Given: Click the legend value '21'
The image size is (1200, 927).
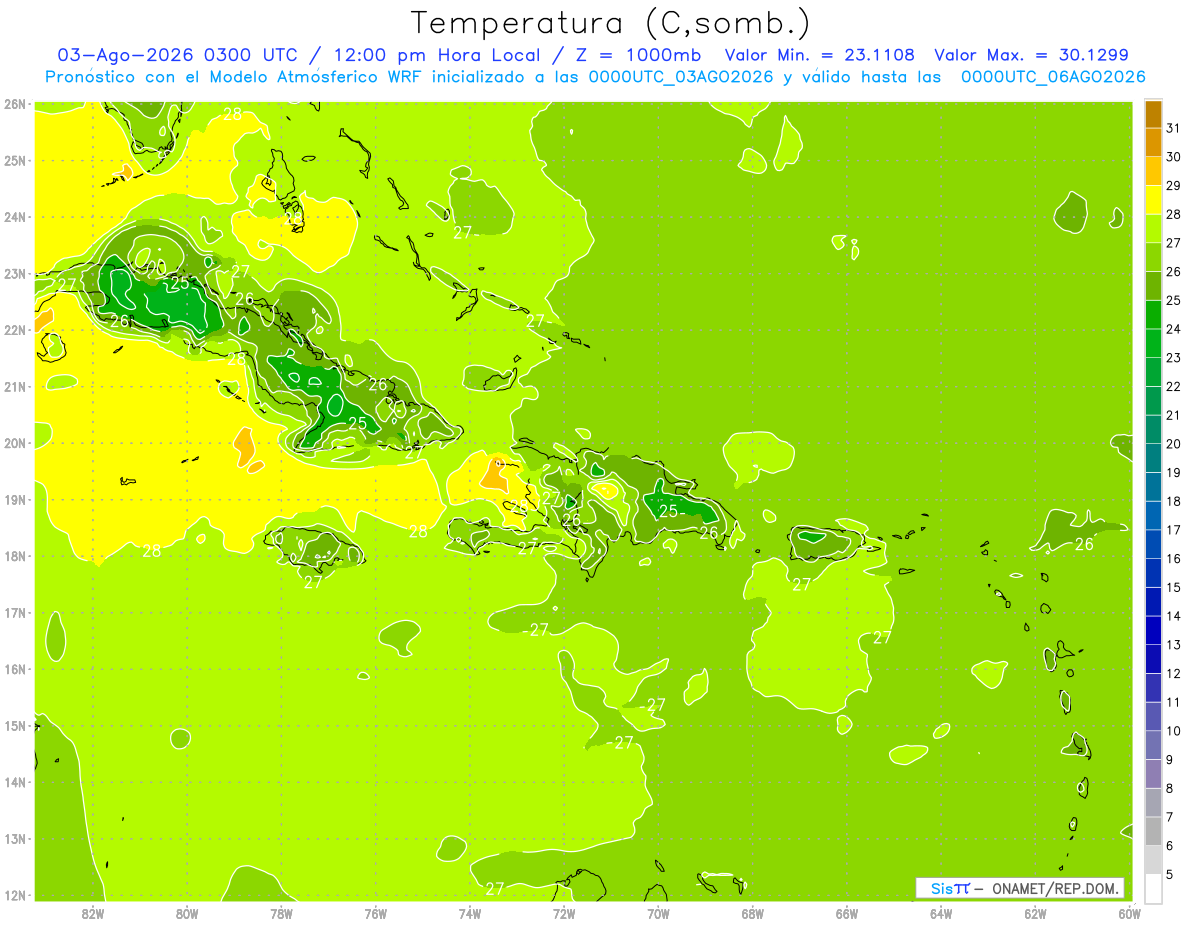Looking at the screenshot, I should 1173,415.
